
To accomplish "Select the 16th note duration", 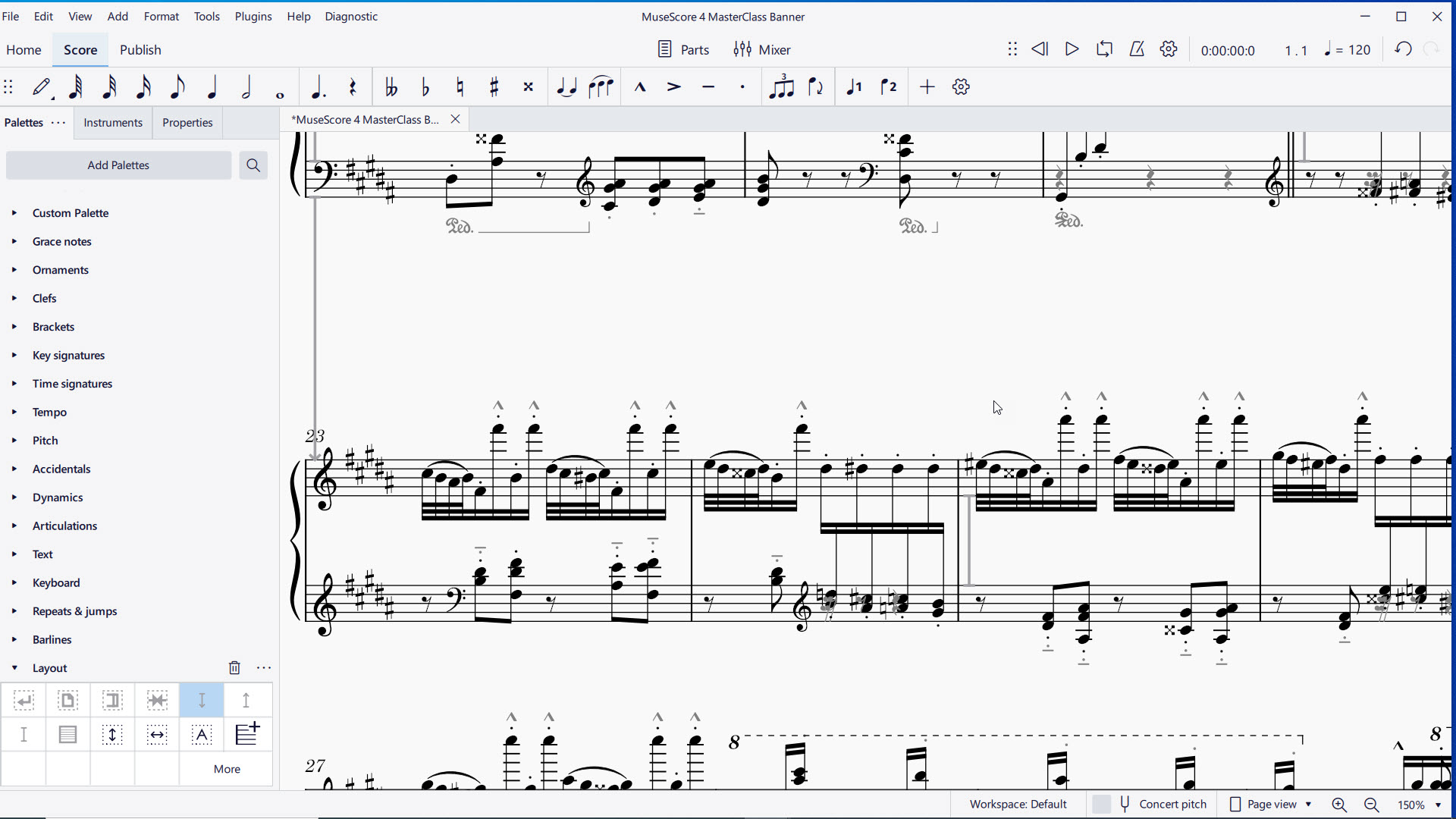I will pyautogui.click(x=143, y=87).
